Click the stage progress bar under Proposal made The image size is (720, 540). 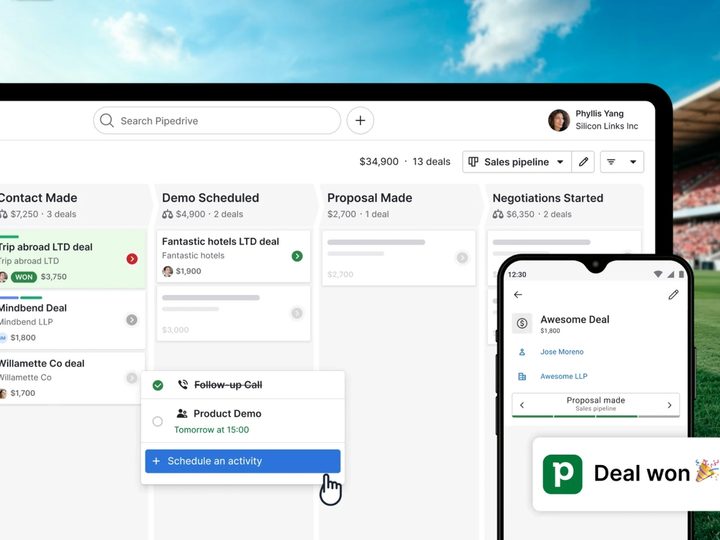click(596, 416)
